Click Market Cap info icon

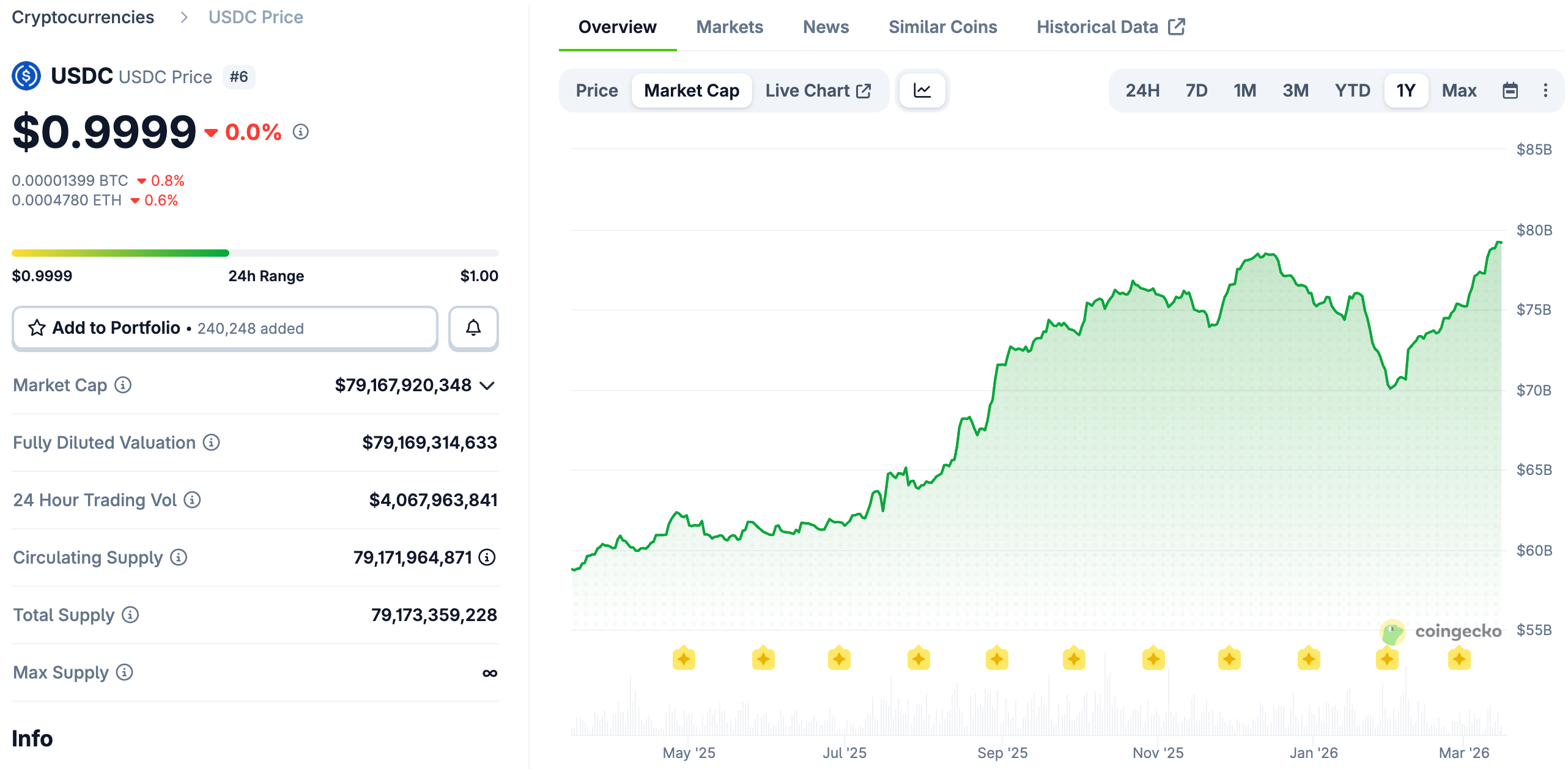(123, 385)
